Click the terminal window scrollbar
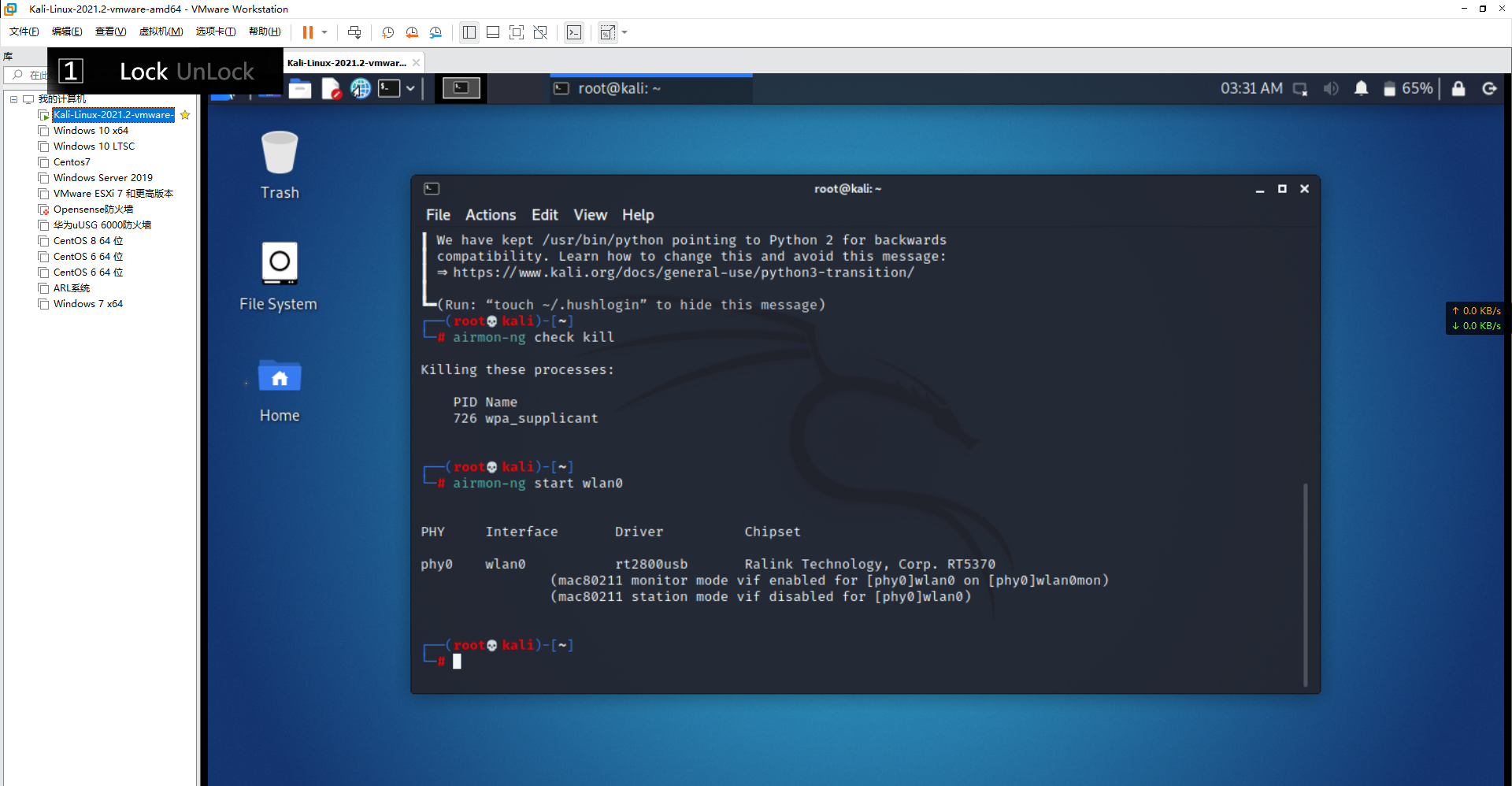Screen dimensions: 1512x786 tap(1305, 584)
